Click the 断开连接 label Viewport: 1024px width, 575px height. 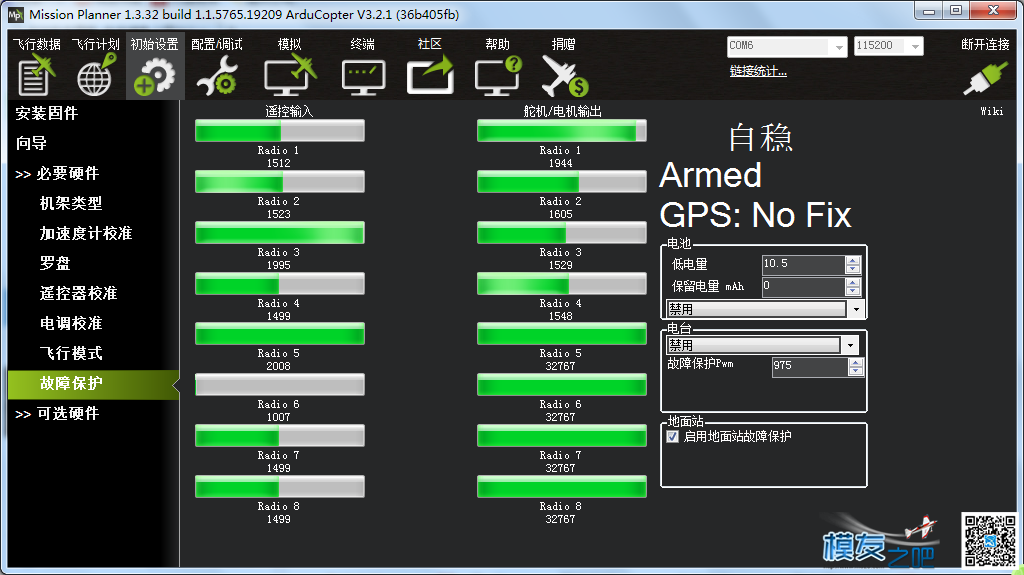pos(985,44)
